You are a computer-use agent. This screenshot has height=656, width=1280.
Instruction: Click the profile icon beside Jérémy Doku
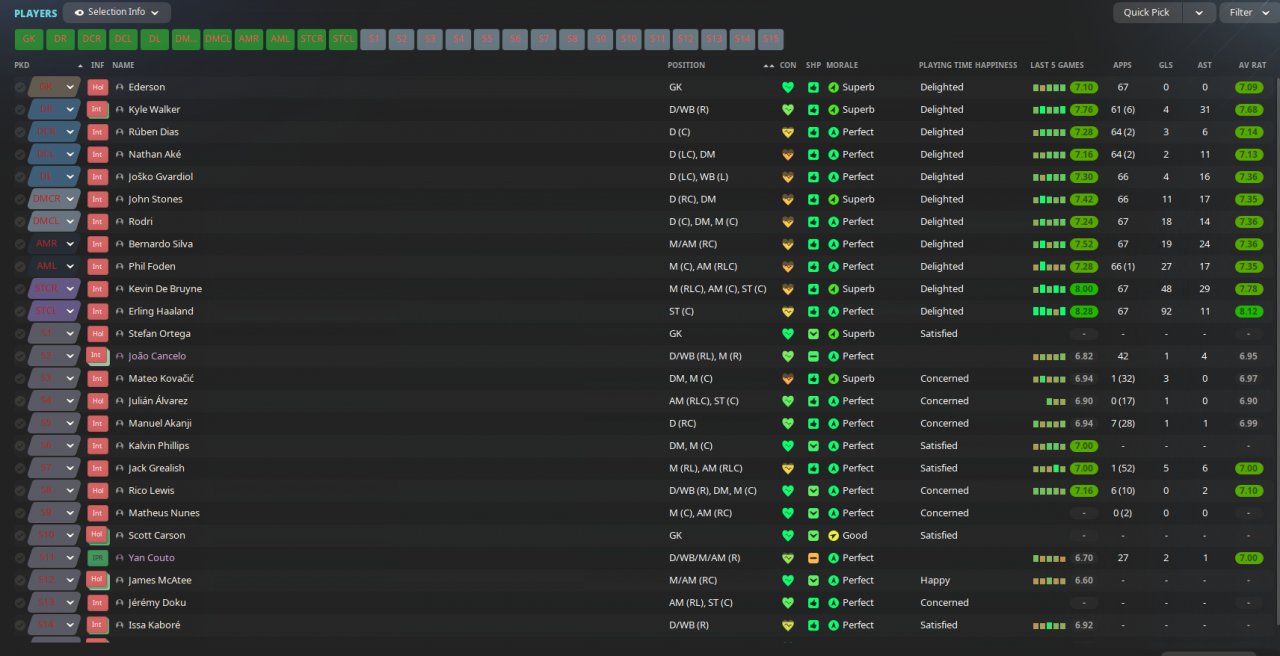pyautogui.click(x=120, y=603)
